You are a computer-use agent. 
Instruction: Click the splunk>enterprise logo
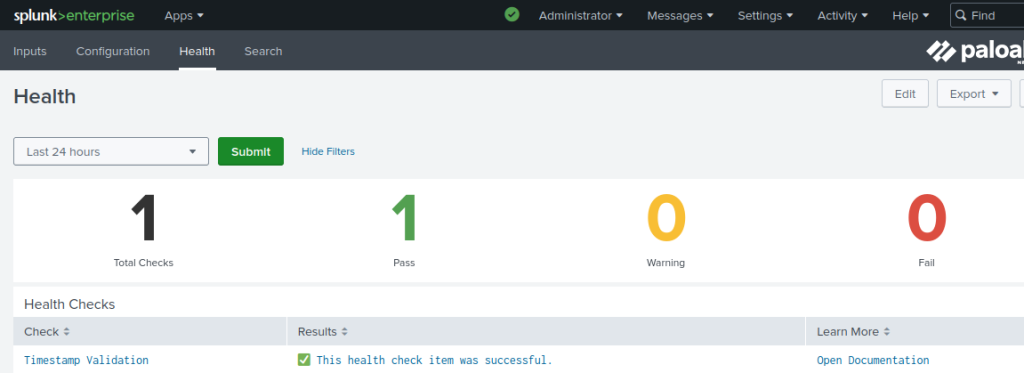(74, 16)
